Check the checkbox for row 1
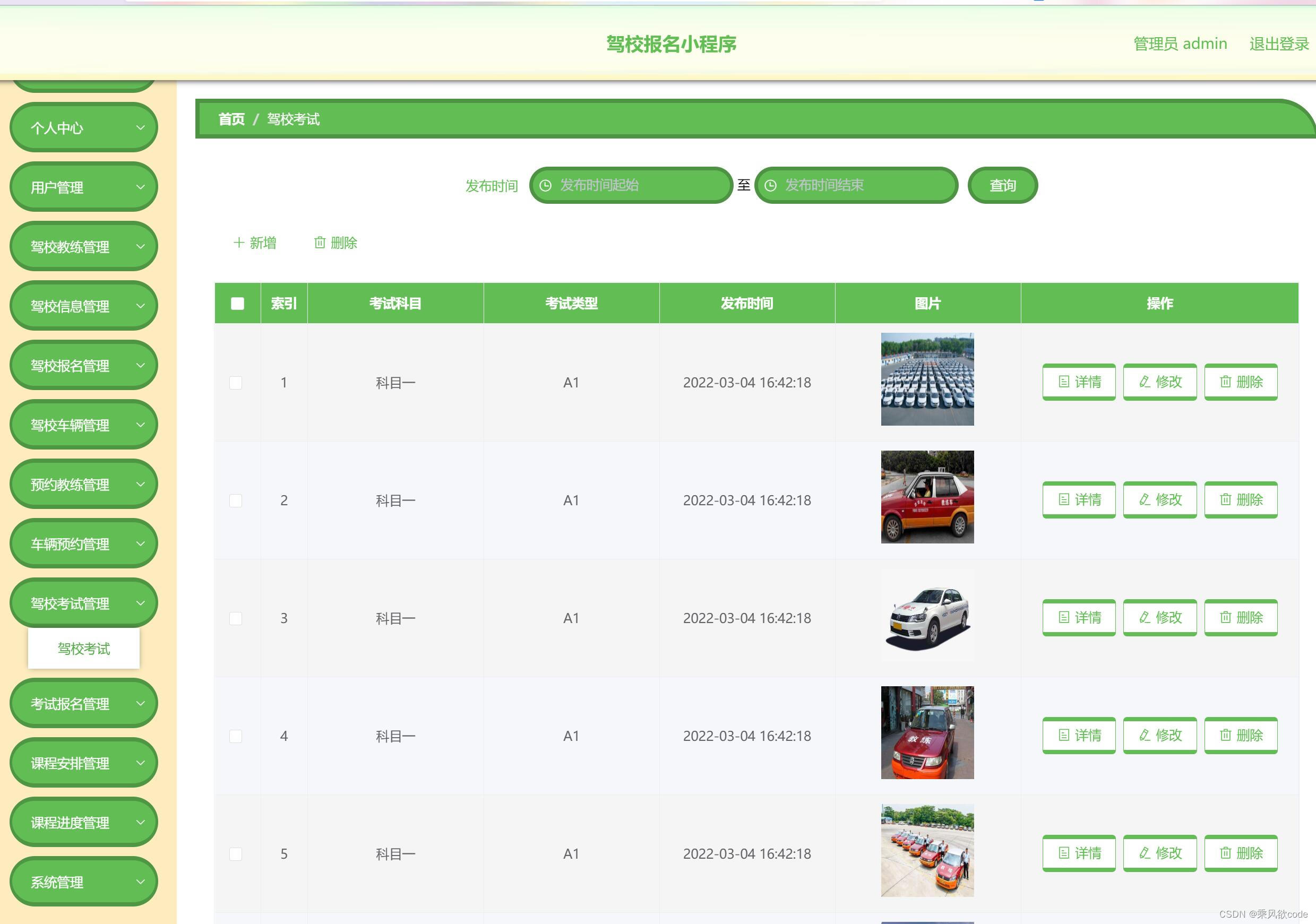 tap(236, 382)
